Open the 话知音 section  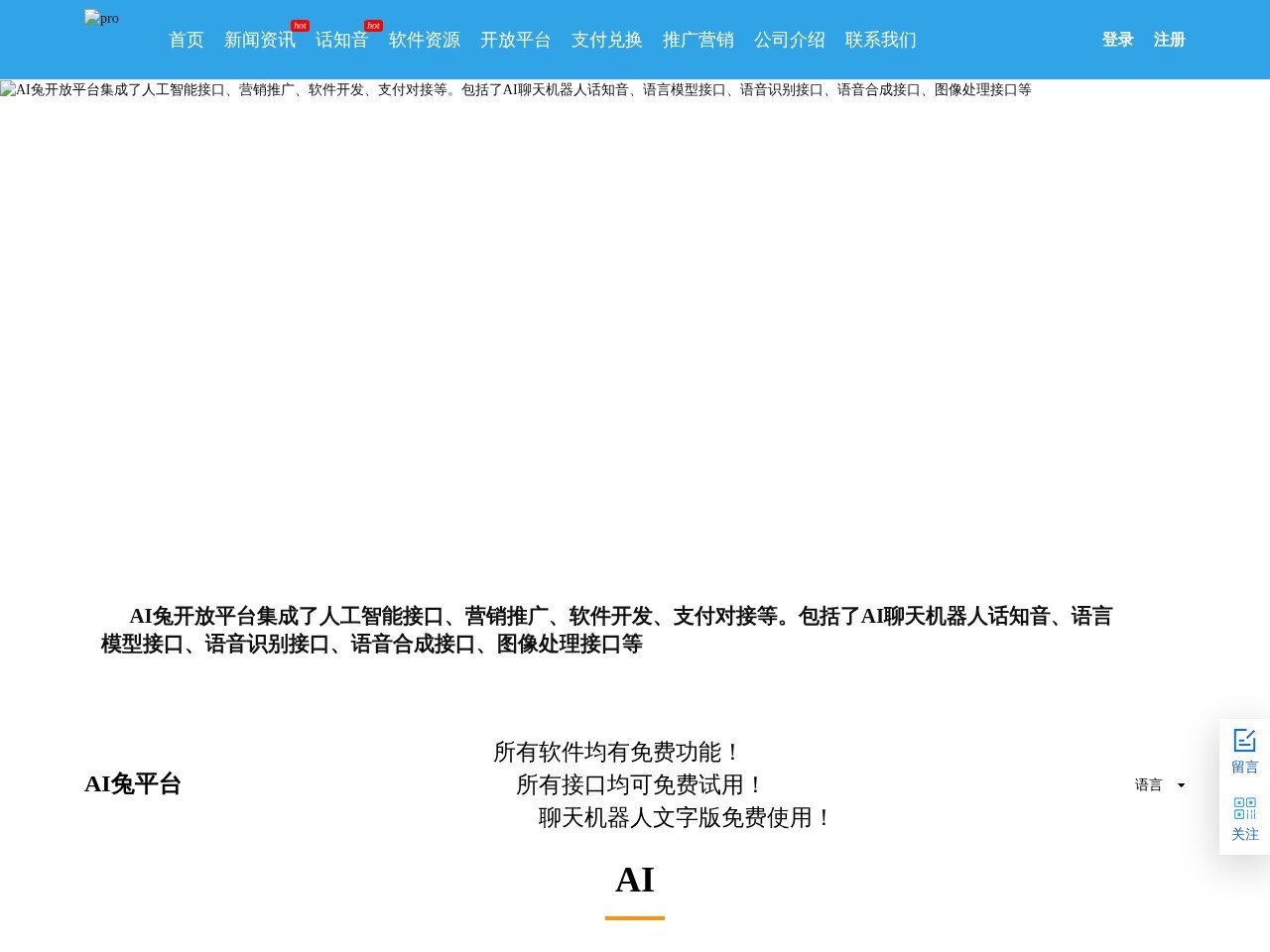tap(341, 40)
